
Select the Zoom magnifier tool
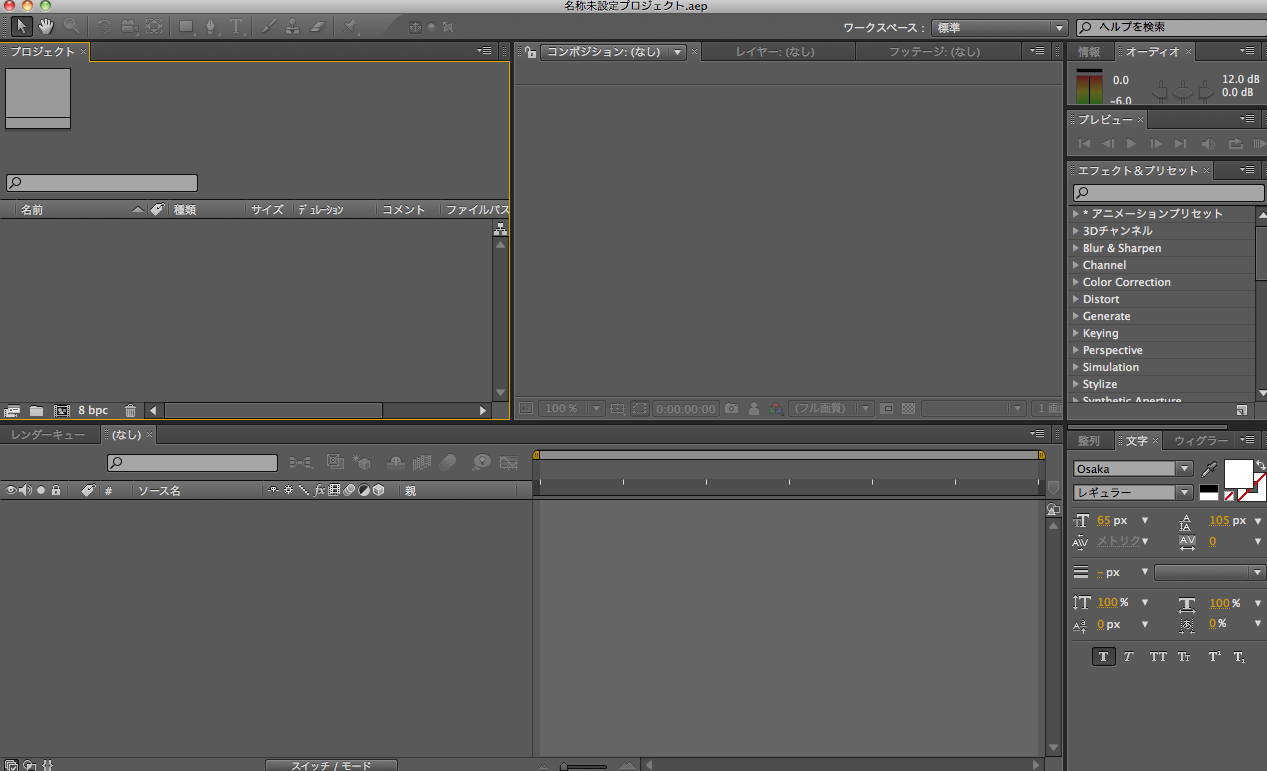click(71, 26)
